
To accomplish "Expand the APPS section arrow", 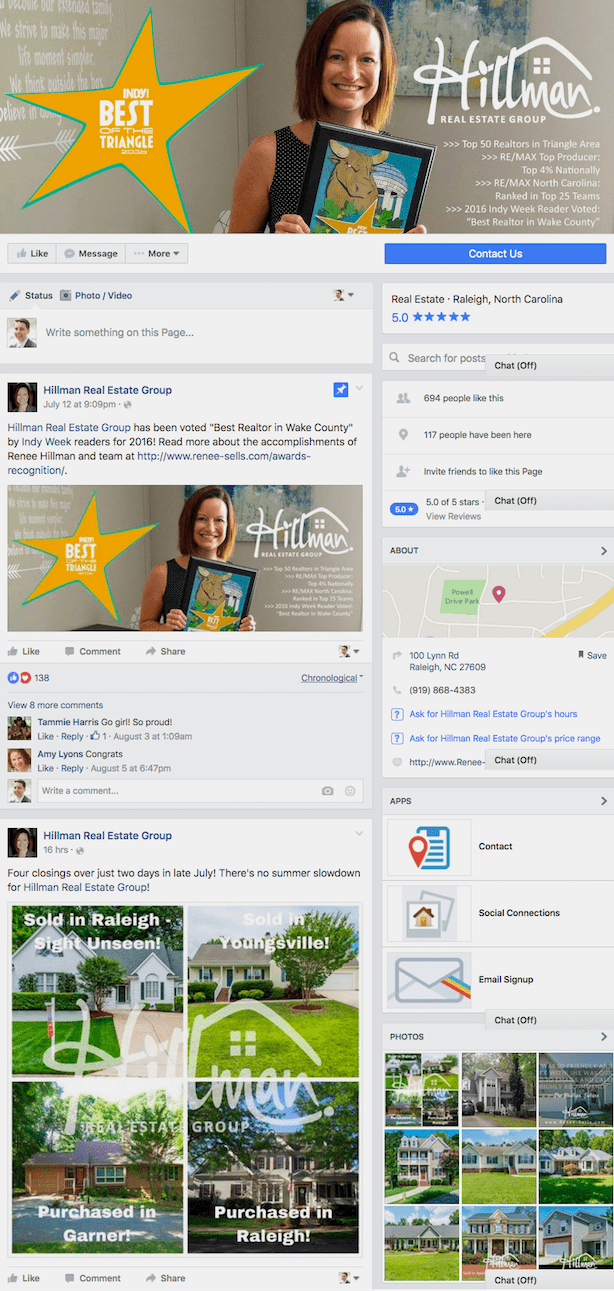I will click(603, 801).
